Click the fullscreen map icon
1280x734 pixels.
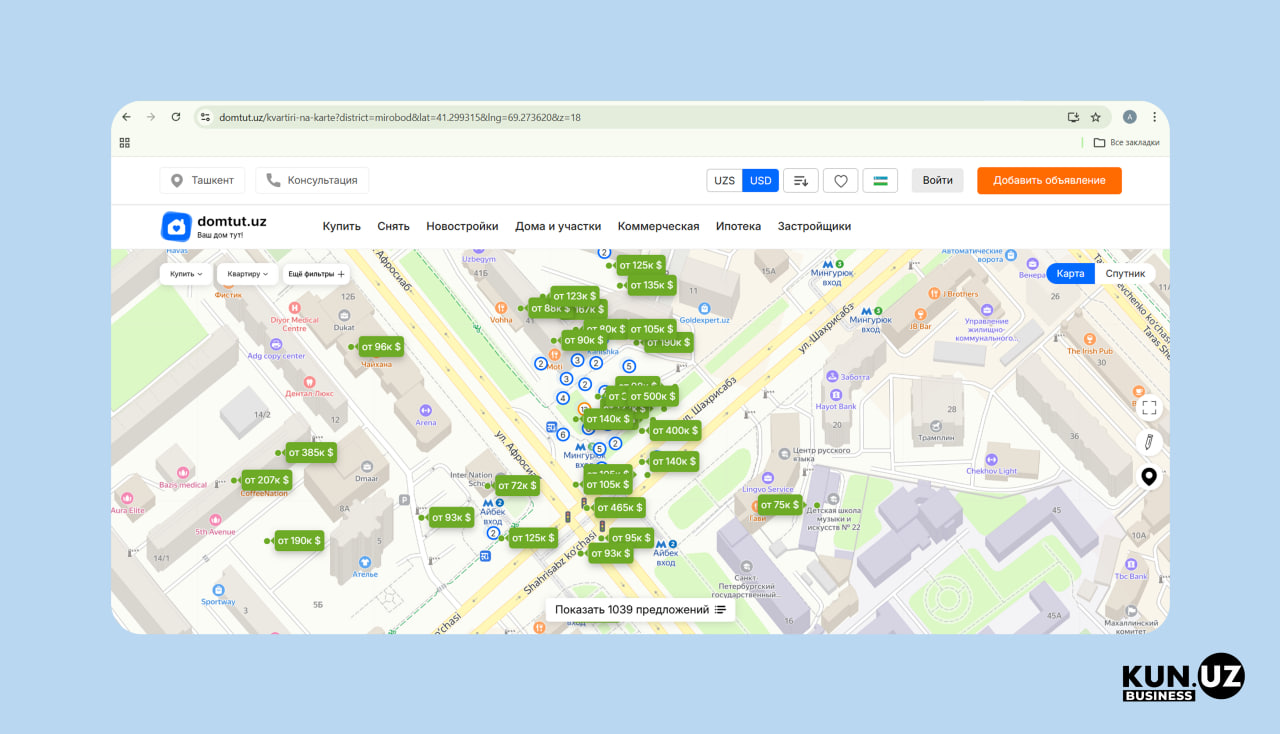tap(1149, 408)
